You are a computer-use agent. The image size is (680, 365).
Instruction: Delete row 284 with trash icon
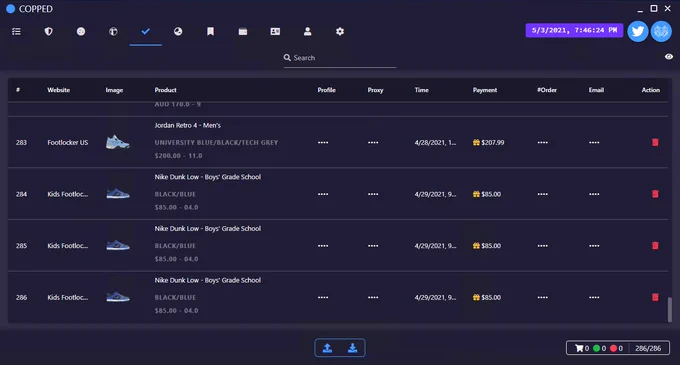pos(655,194)
